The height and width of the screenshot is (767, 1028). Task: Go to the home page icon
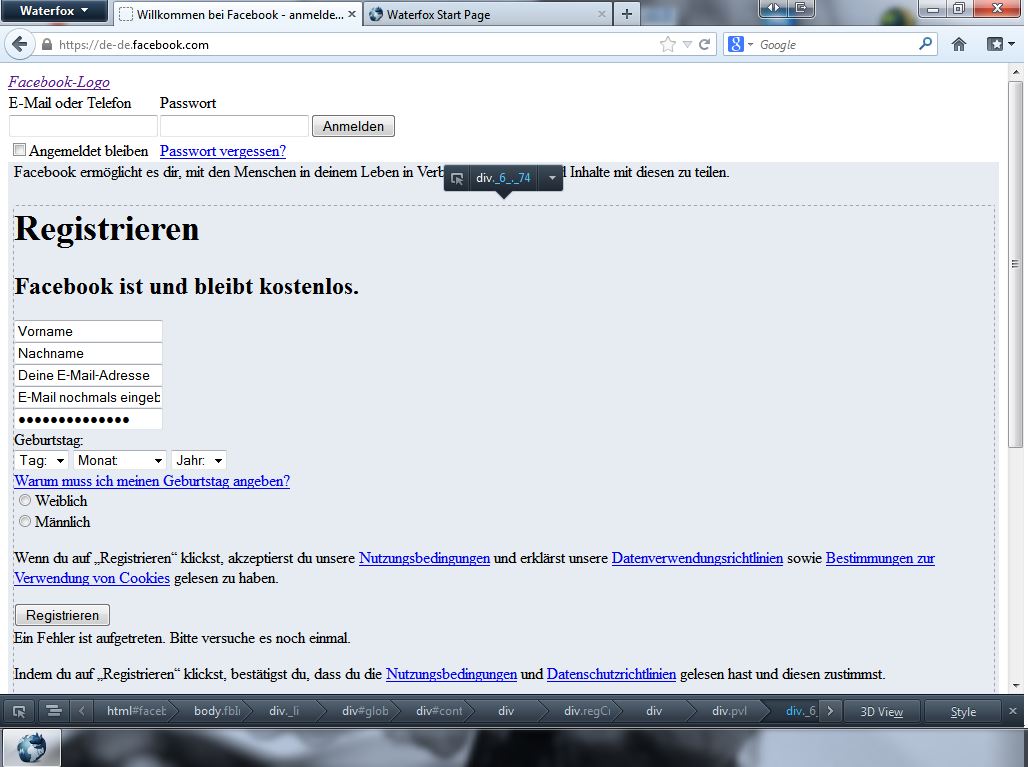[x=959, y=45]
